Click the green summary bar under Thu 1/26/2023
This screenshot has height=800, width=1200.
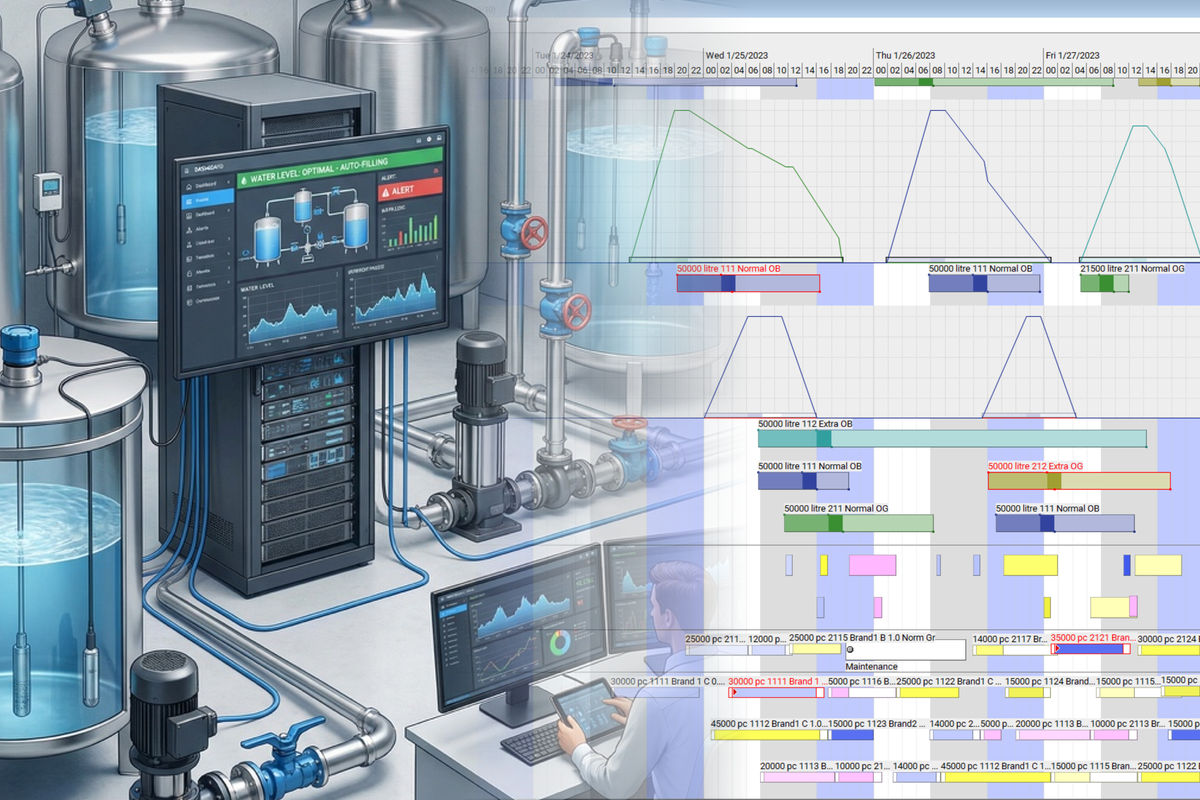pos(993,81)
